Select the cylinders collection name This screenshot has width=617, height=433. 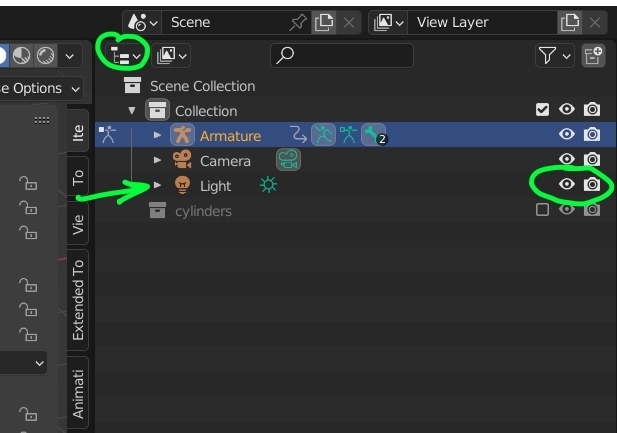click(x=203, y=211)
